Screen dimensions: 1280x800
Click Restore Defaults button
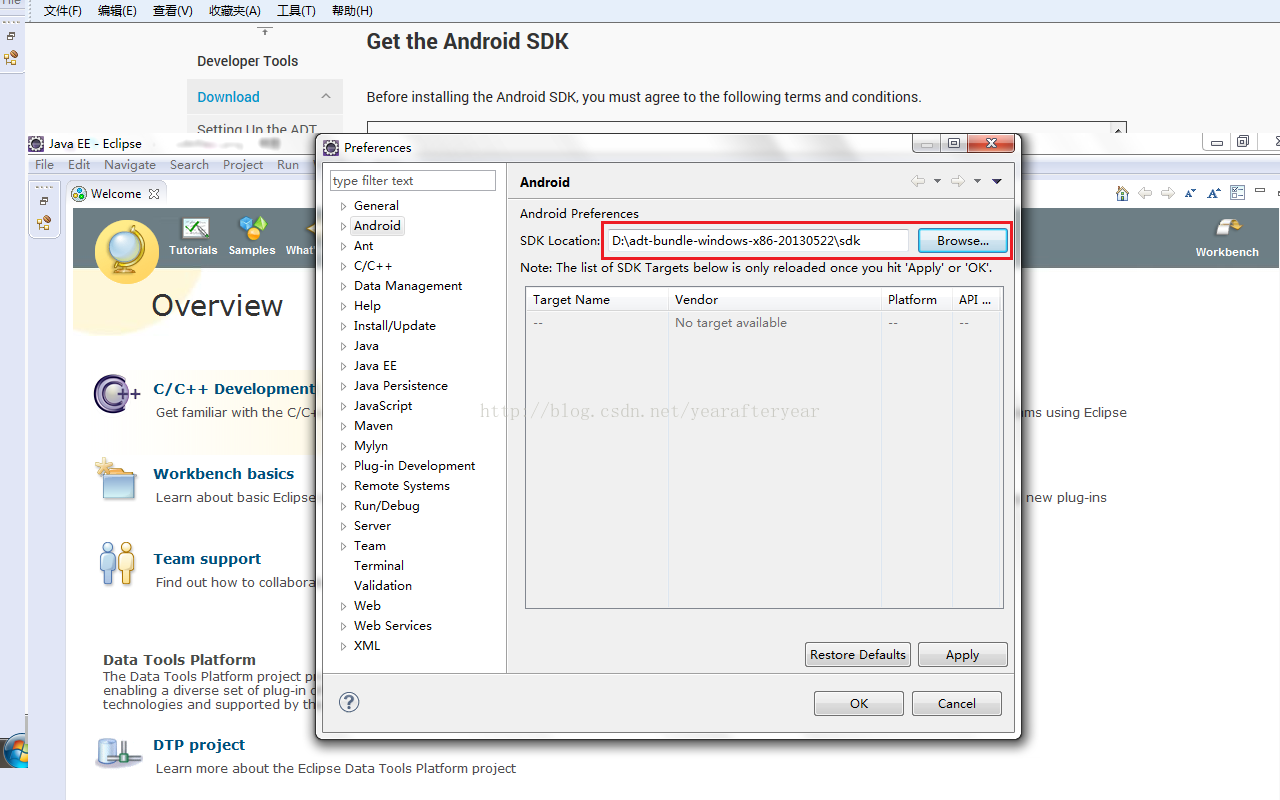(x=858, y=655)
